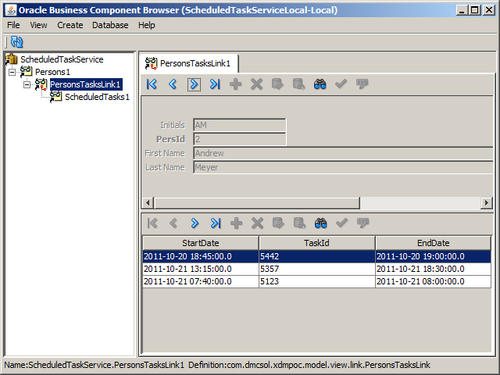This screenshot has height=375, width=500.
Task: Click EndDate cell 2011-10-21 18:30:00.0
Action: [x=433, y=269]
